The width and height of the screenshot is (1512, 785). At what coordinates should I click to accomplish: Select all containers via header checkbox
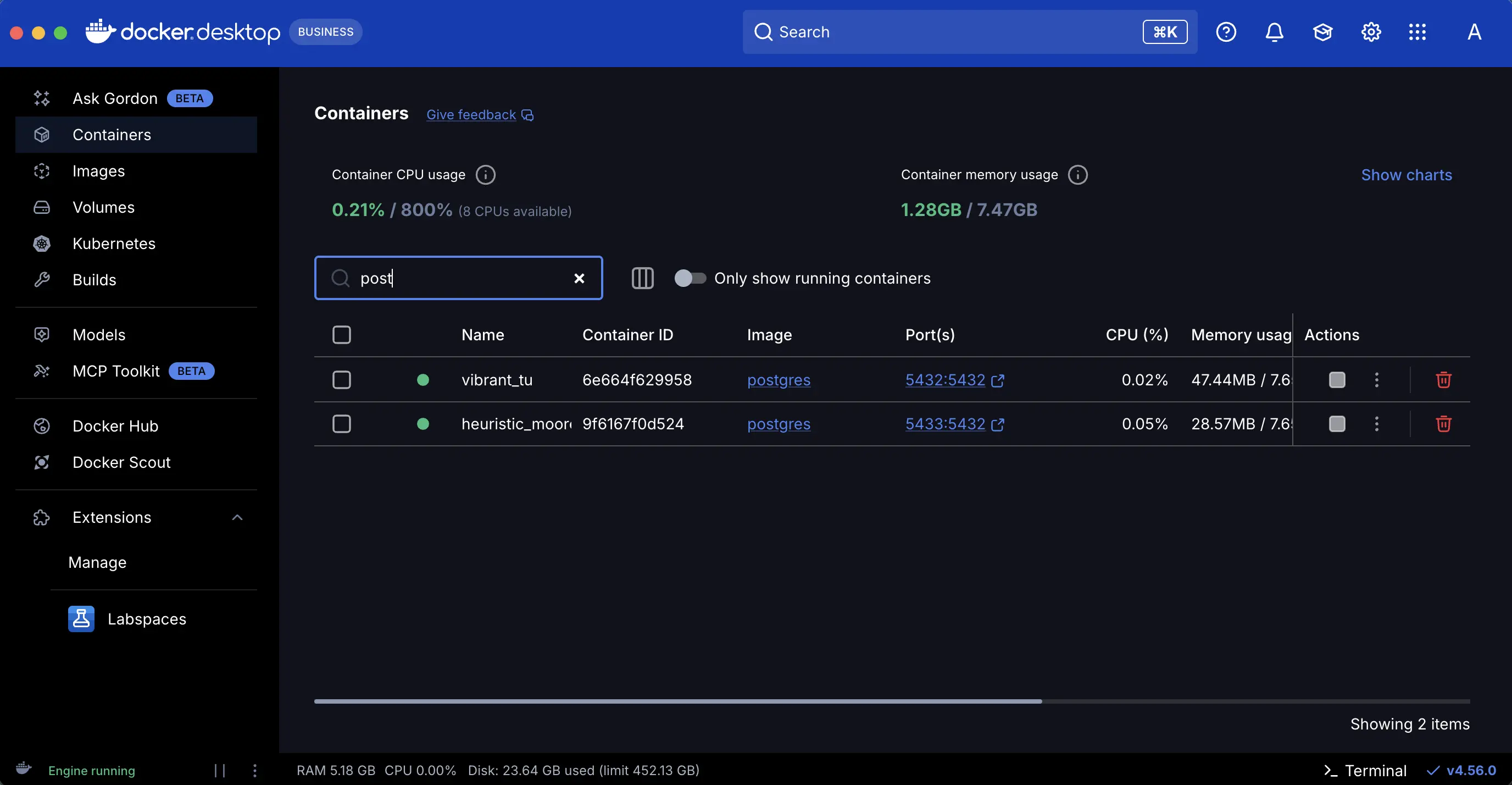click(x=342, y=334)
